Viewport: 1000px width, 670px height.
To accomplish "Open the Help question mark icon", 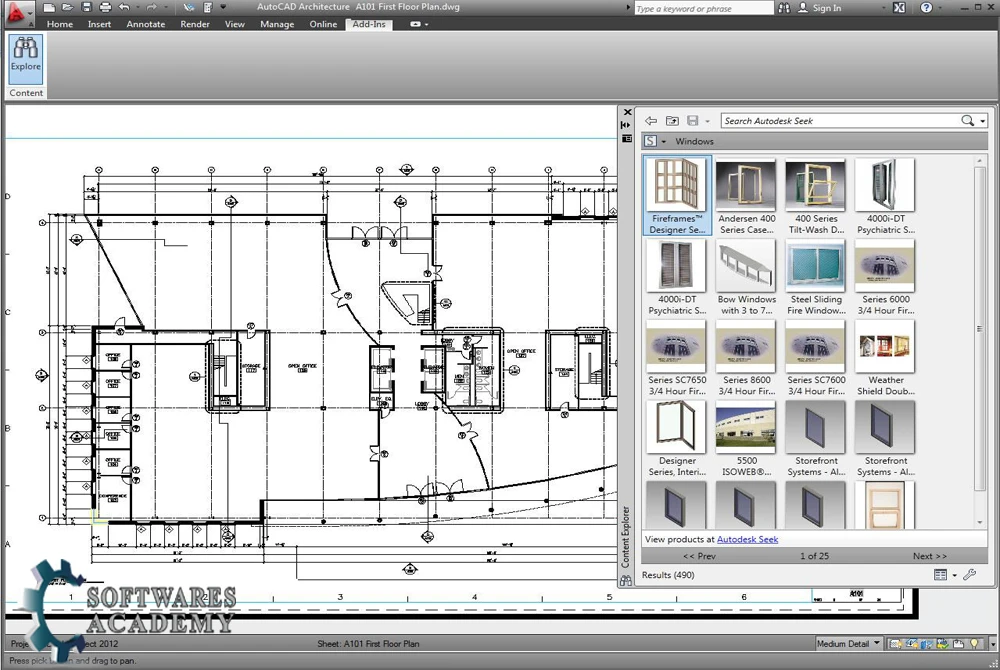I will [927, 8].
